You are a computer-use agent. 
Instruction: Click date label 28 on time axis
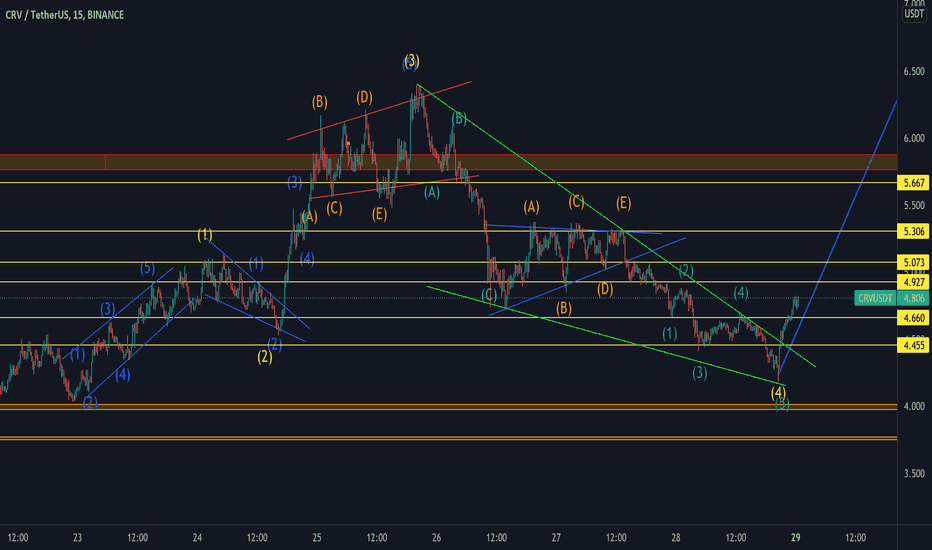[676, 538]
